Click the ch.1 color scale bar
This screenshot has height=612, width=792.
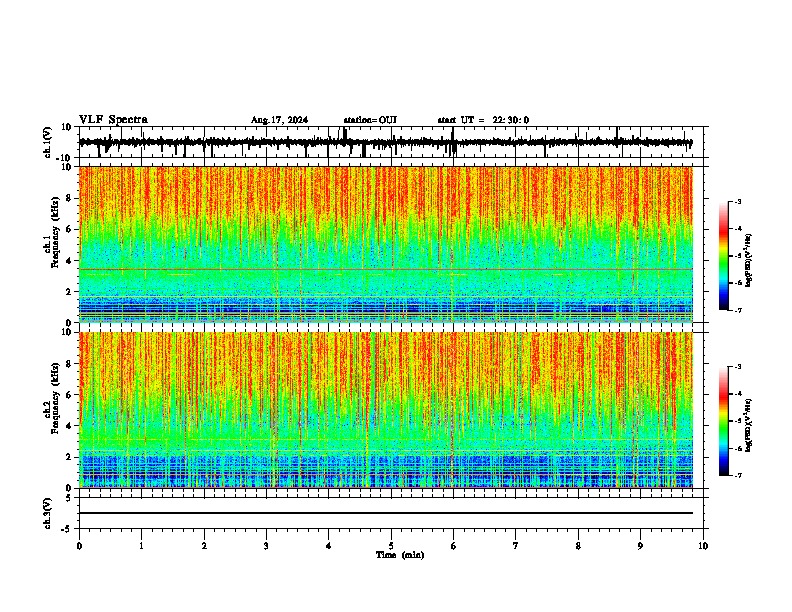(x=723, y=256)
